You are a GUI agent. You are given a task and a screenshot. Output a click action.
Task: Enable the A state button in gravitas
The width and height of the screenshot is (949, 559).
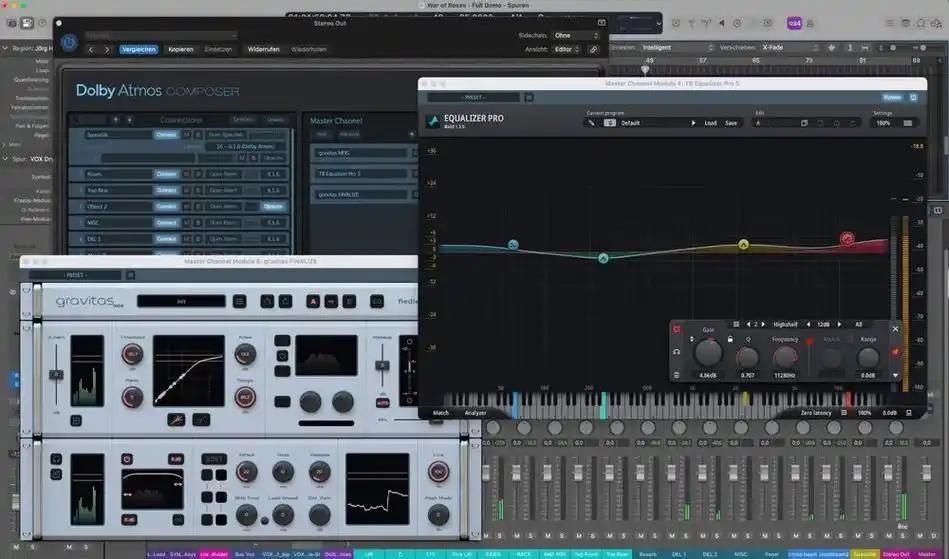click(314, 300)
